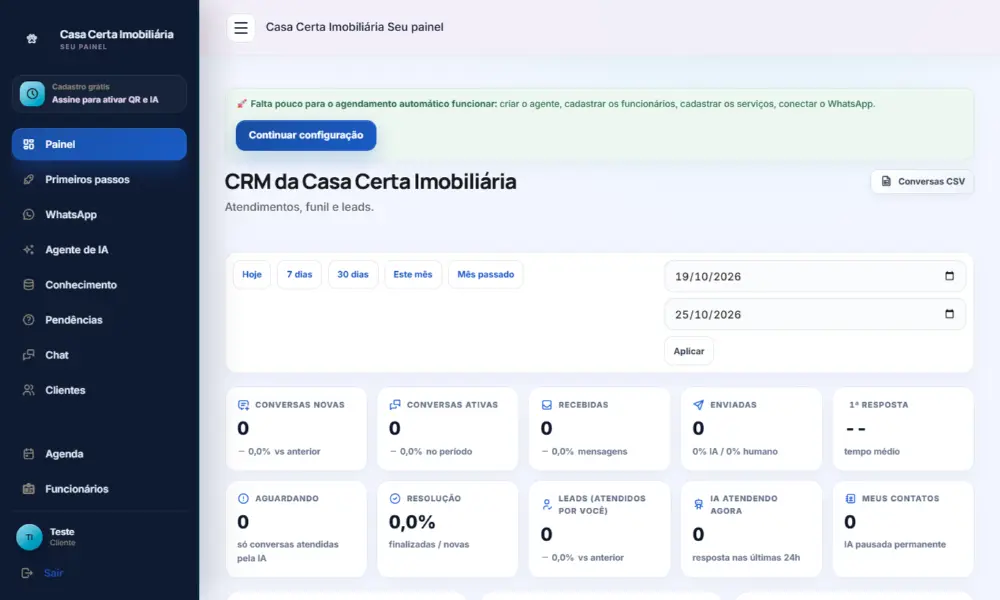
Task: Click the Sair logout icon
Action: [x=27, y=573]
